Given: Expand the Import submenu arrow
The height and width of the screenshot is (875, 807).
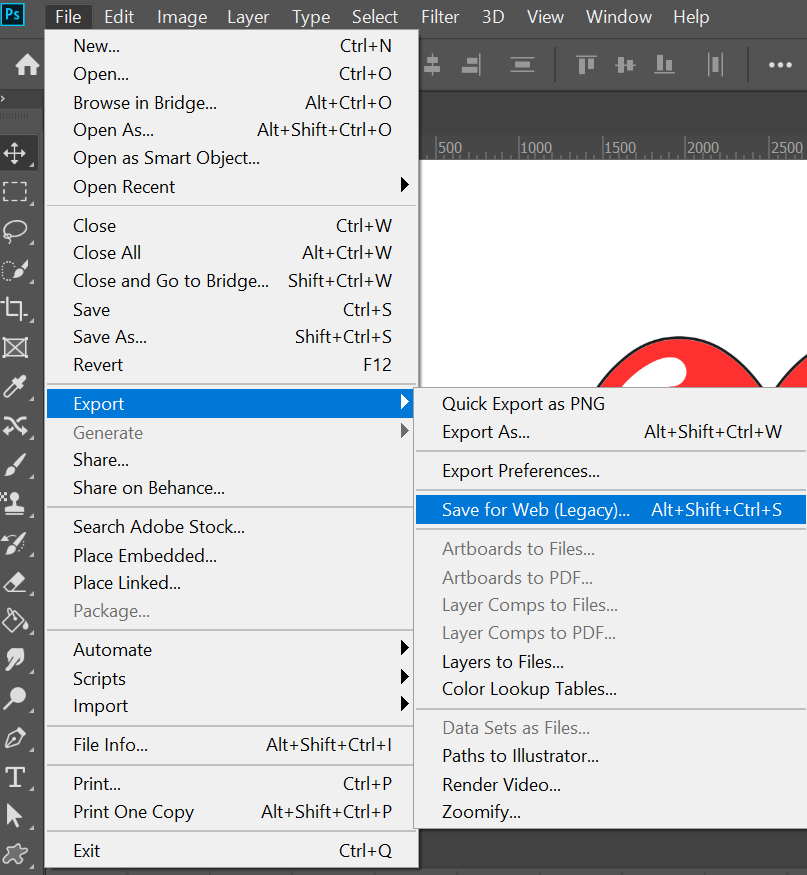Looking at the screenshot, I should point(405,704).
